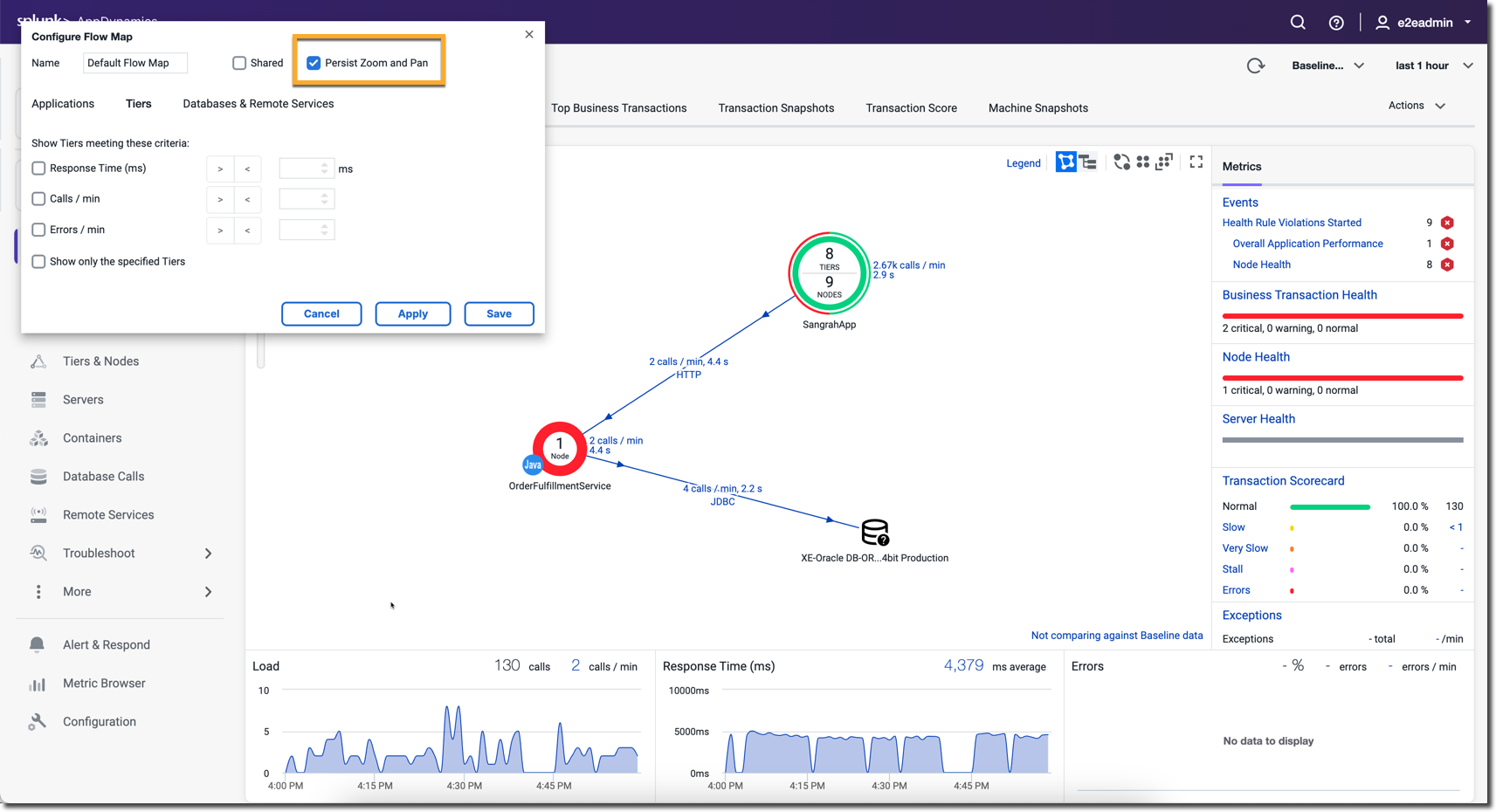Open the Transaction Snapshots tab
This screenshot has width=1496, height=812.
click(776, 108)
